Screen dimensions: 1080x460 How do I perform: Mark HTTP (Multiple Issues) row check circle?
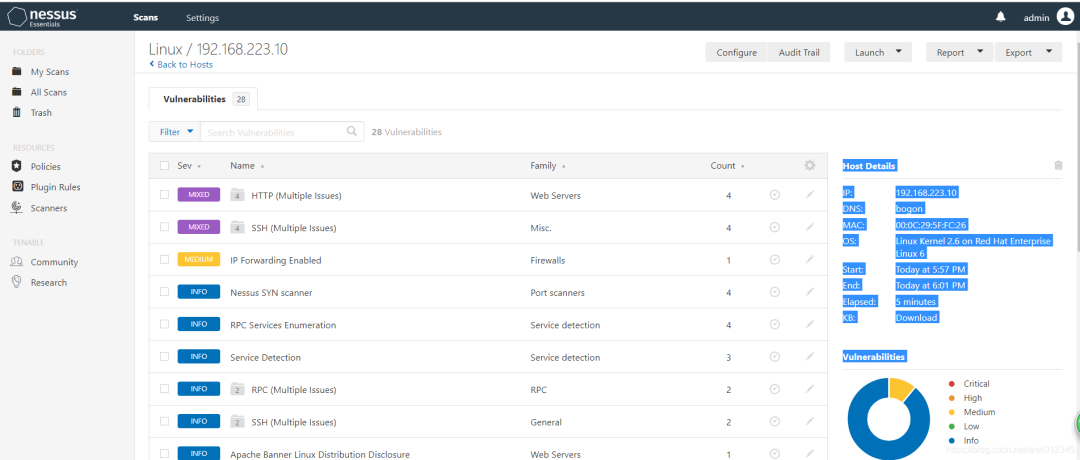(x=774, y=195)
